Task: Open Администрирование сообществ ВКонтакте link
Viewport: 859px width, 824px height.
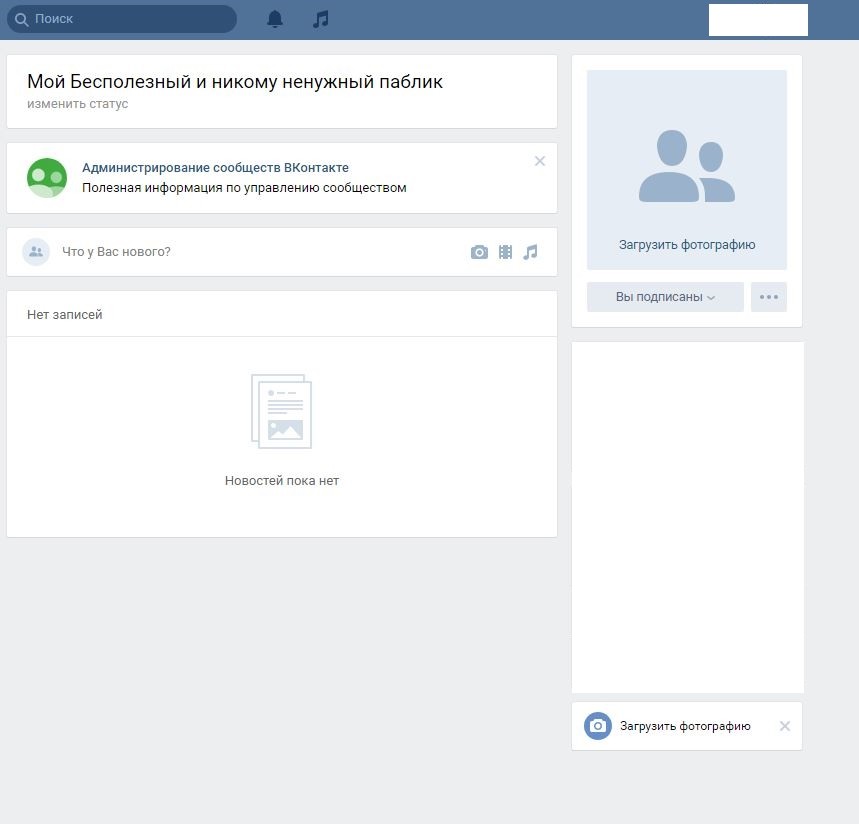Action: click(x=215, y=167)
